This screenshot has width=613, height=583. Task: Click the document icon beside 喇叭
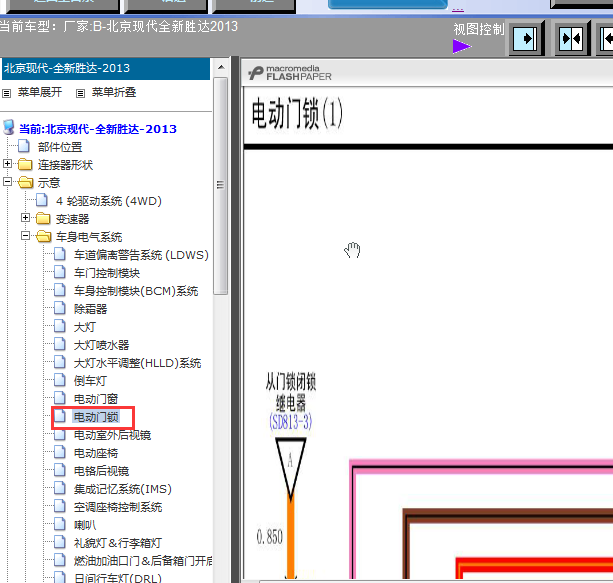tap(59, 524)
